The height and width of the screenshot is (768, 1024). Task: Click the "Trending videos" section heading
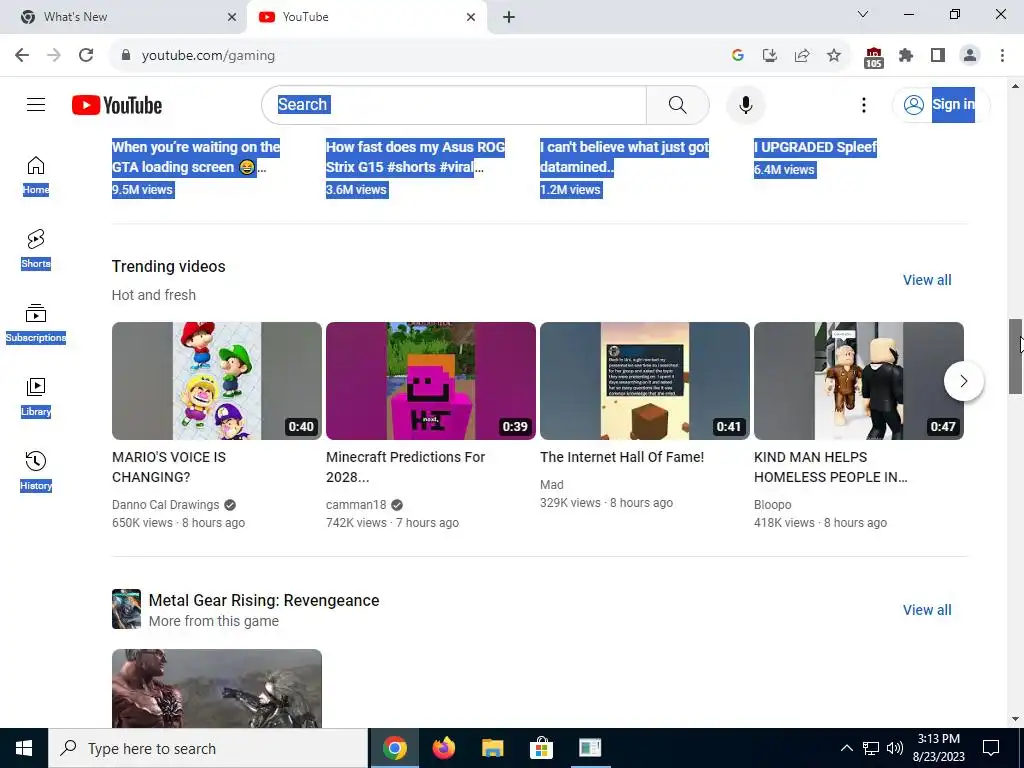[x=168, y=266]
